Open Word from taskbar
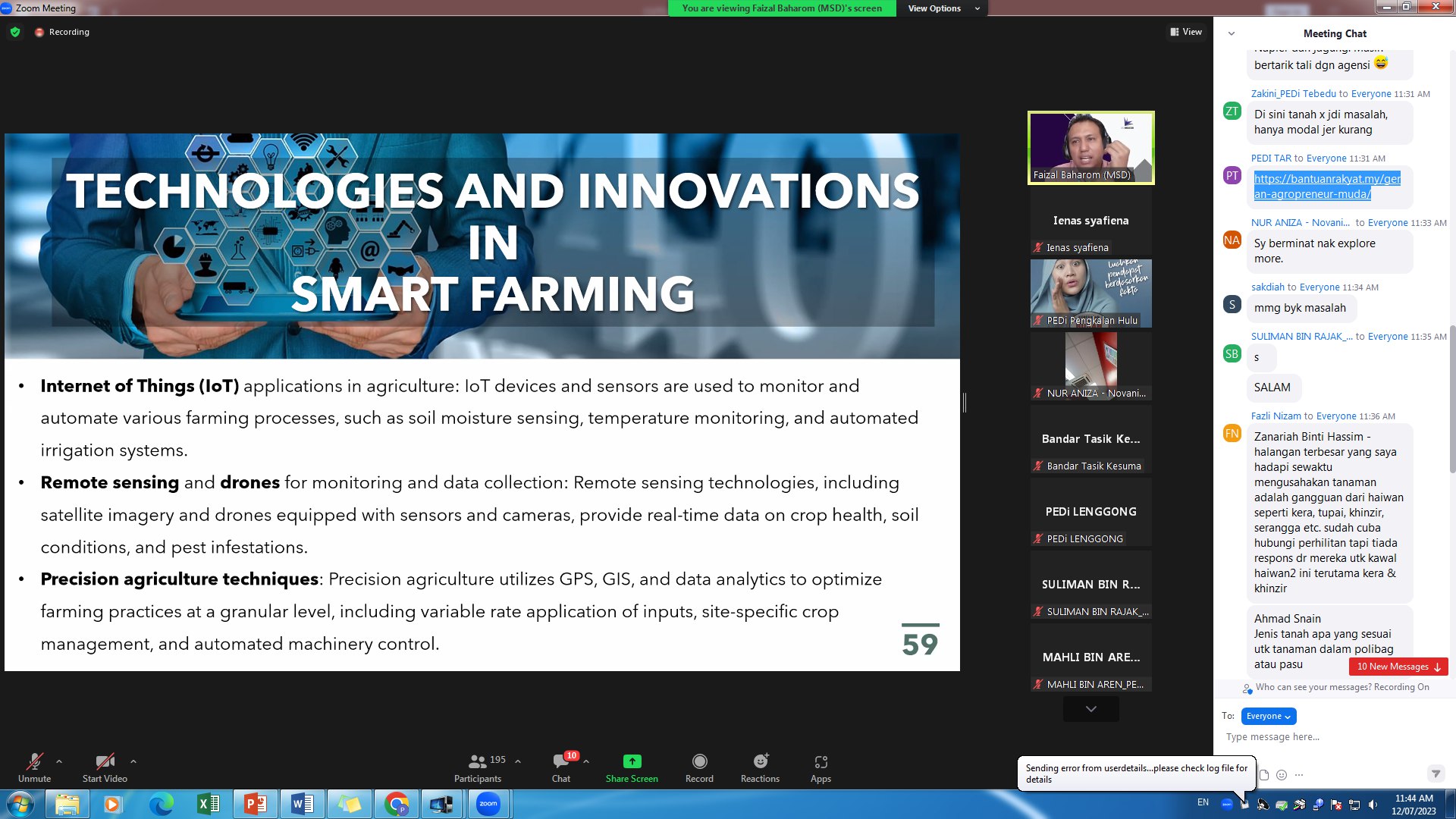 click(x=302, y=804)
